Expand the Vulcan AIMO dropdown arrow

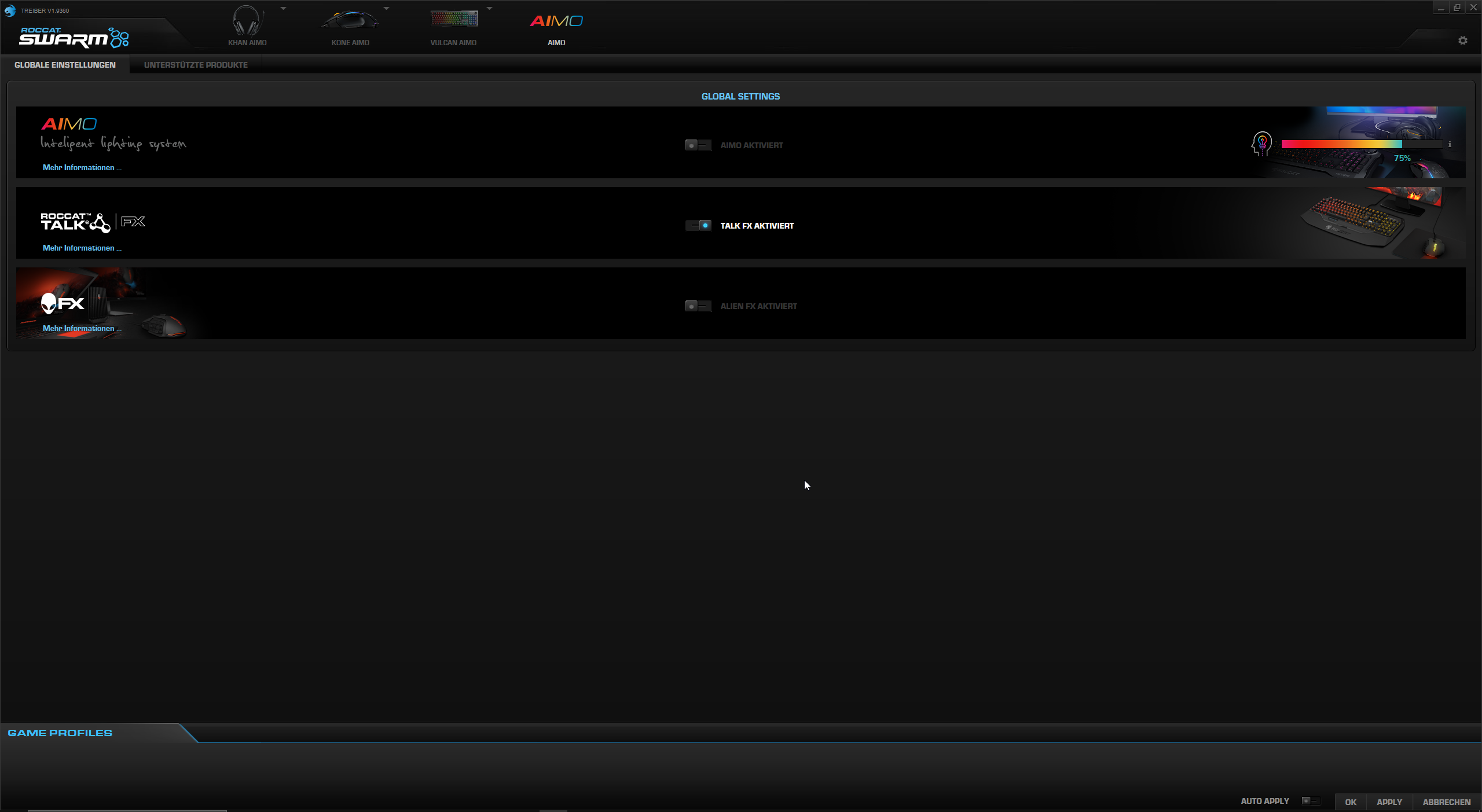point(489,9)
